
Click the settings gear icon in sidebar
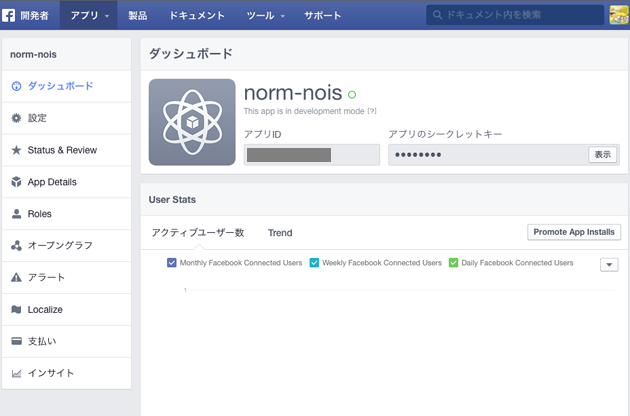[16, 118]
